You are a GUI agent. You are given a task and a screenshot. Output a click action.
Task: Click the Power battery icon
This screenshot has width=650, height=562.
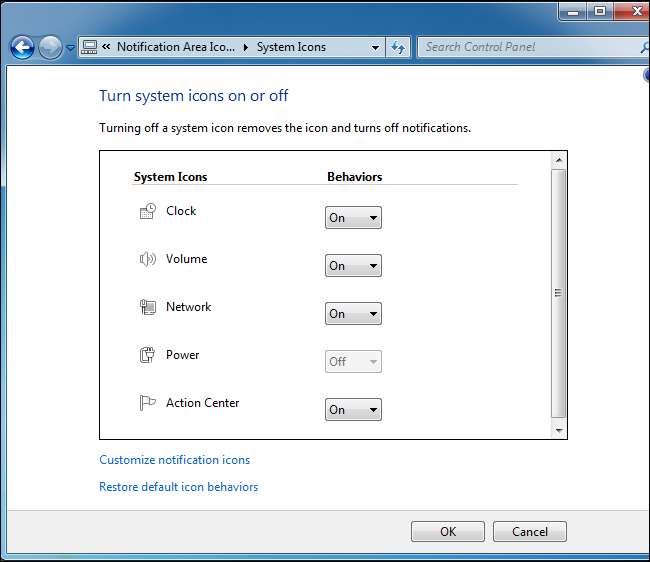[148, 355]
